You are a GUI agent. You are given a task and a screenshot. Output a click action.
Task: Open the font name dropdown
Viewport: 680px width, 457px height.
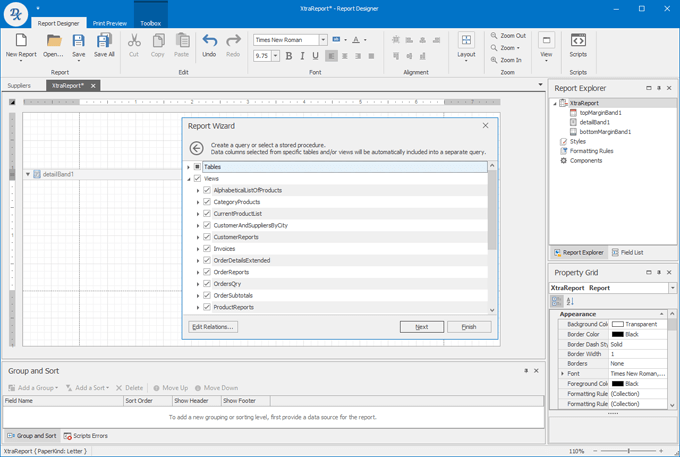(x=323, y=40)
